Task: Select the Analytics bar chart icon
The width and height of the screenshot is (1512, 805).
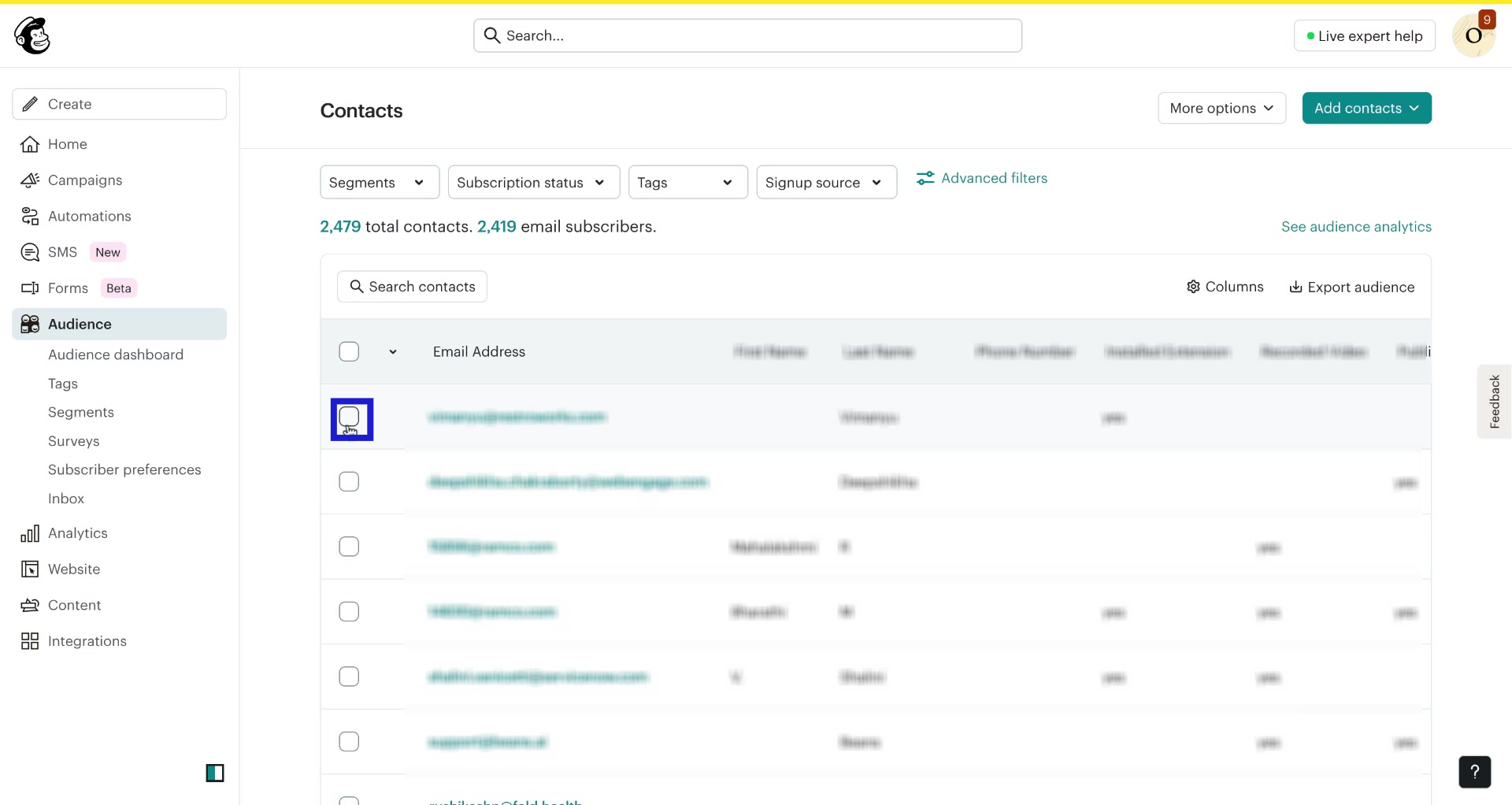Action: [x=29, y=532]
